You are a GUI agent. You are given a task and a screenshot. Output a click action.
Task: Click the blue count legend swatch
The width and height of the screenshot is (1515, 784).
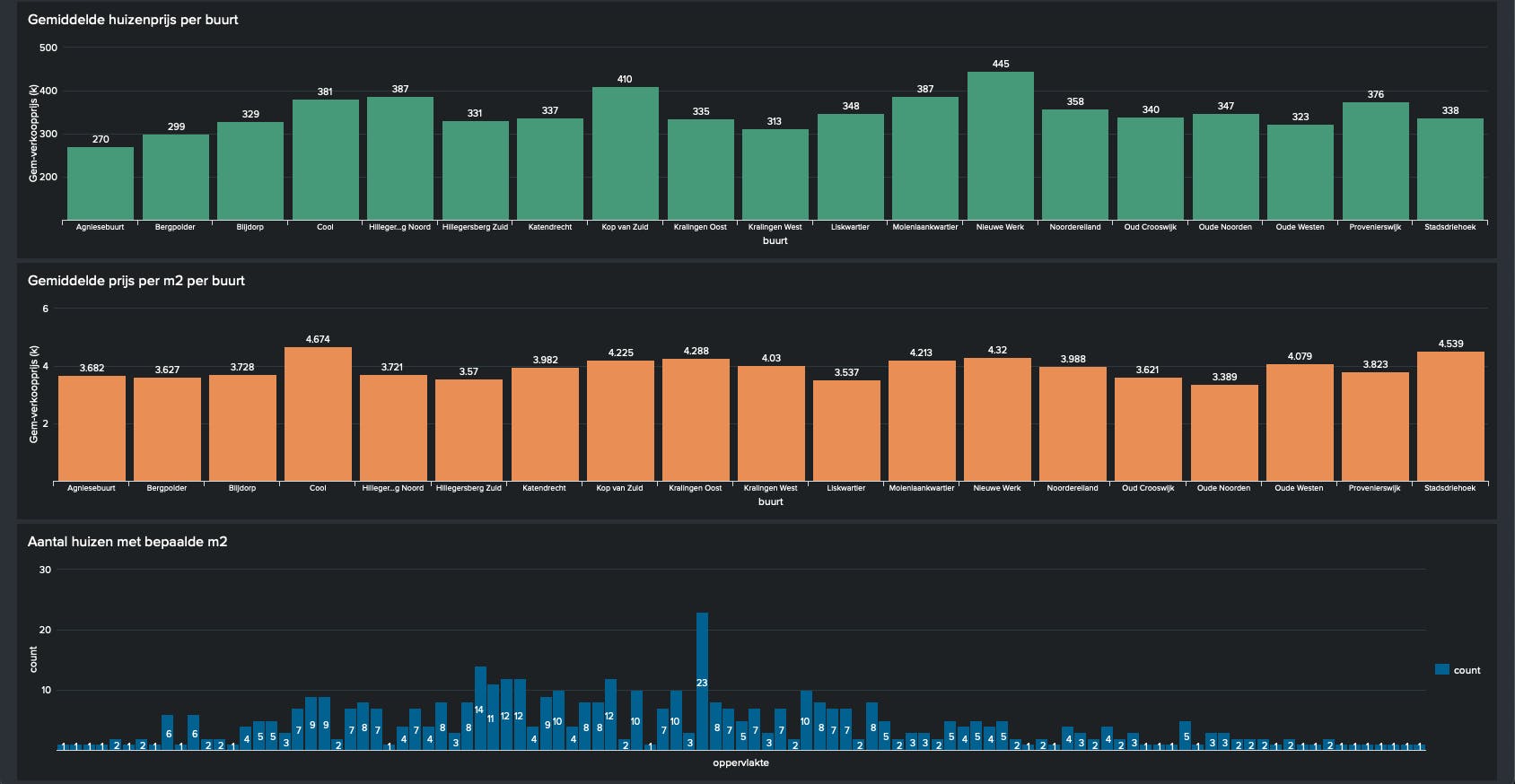[x=1442, y=670]
